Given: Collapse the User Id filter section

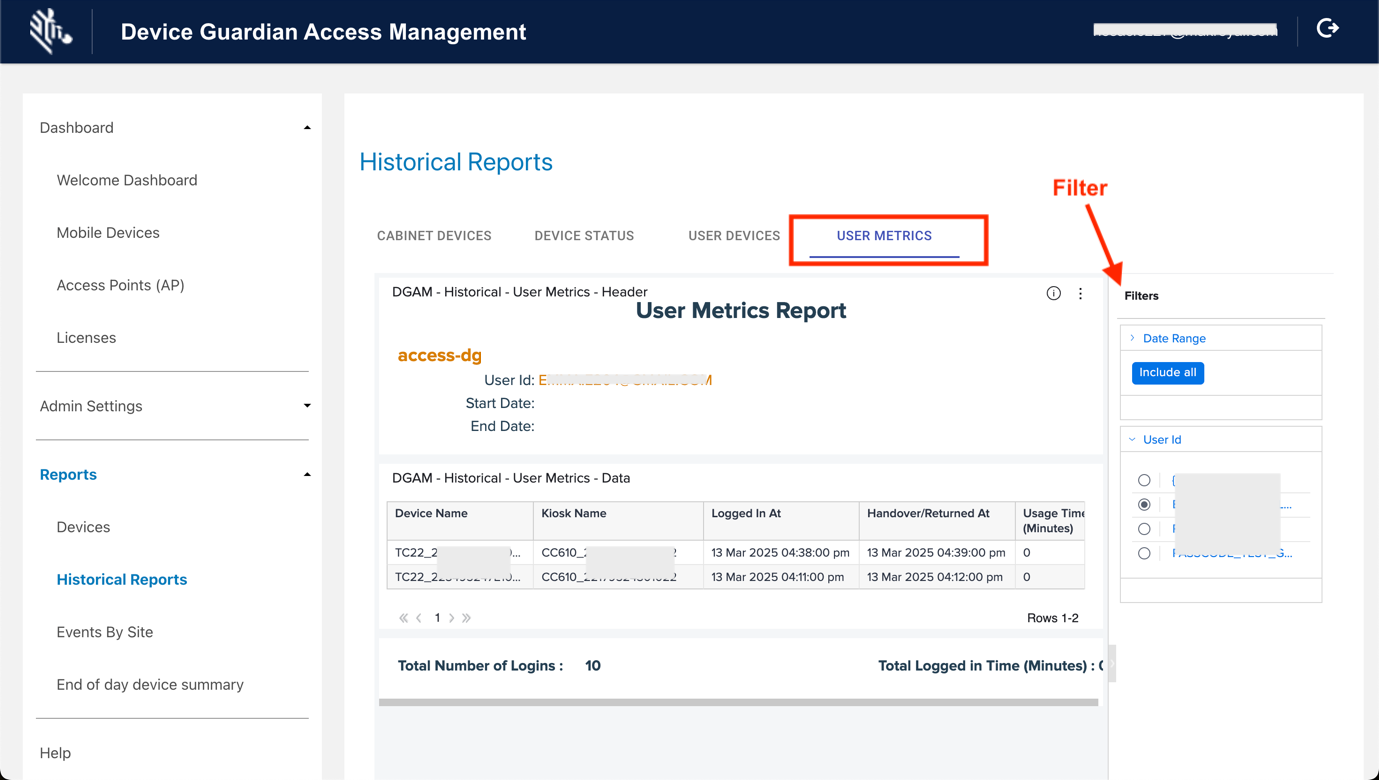Looking at the screenshot, I should pos(1161,440).
